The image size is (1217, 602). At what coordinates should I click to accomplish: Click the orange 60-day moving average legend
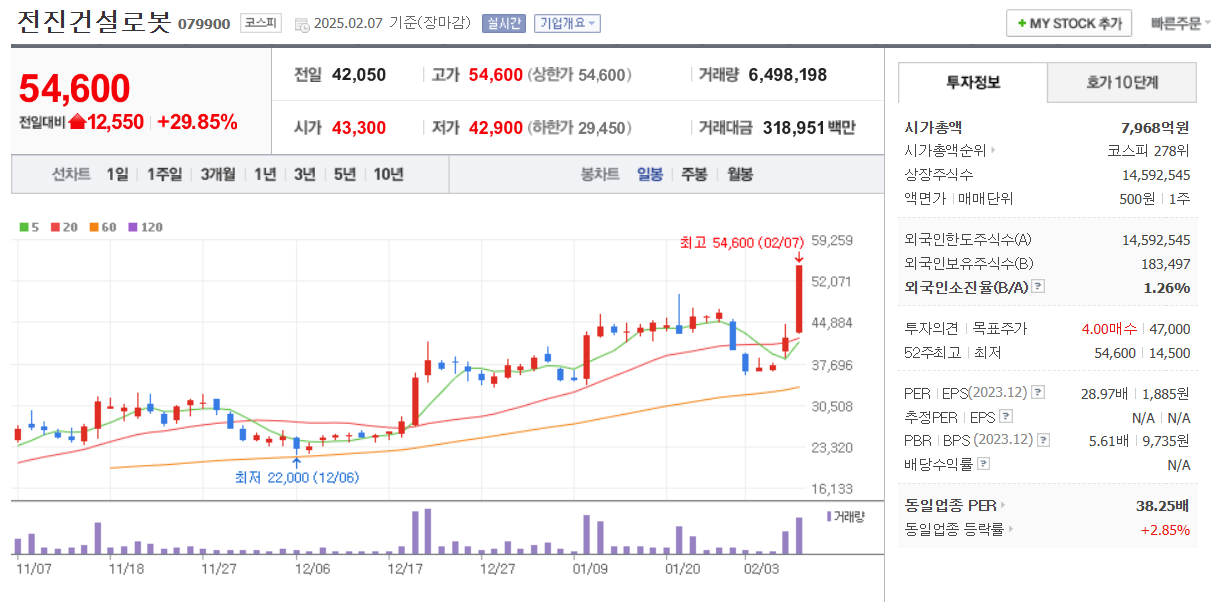[x=103, y=227]
